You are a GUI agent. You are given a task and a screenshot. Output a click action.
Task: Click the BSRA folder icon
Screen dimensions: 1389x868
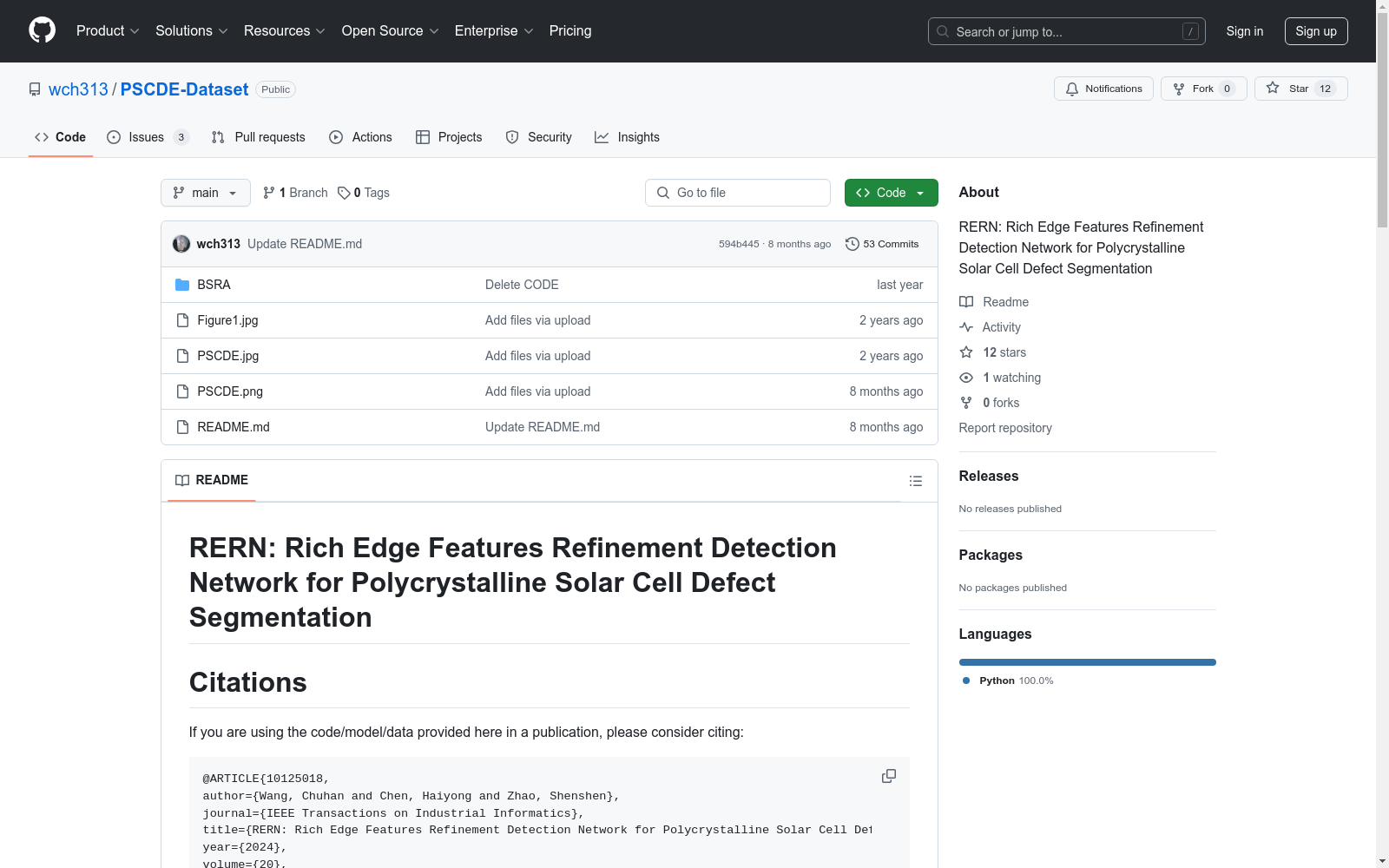pos(182,285)
